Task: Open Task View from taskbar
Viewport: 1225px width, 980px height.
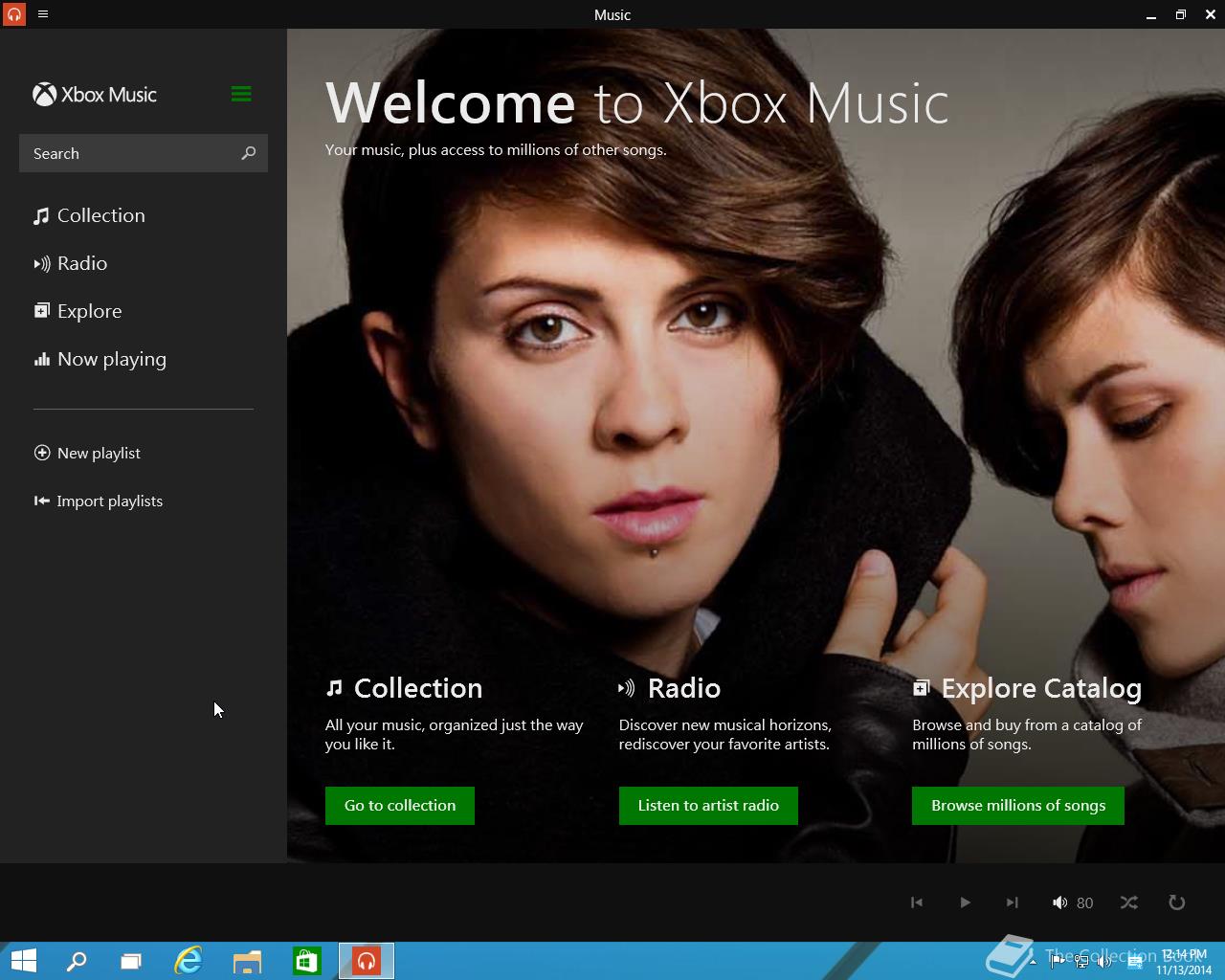Action: point(131,961)
